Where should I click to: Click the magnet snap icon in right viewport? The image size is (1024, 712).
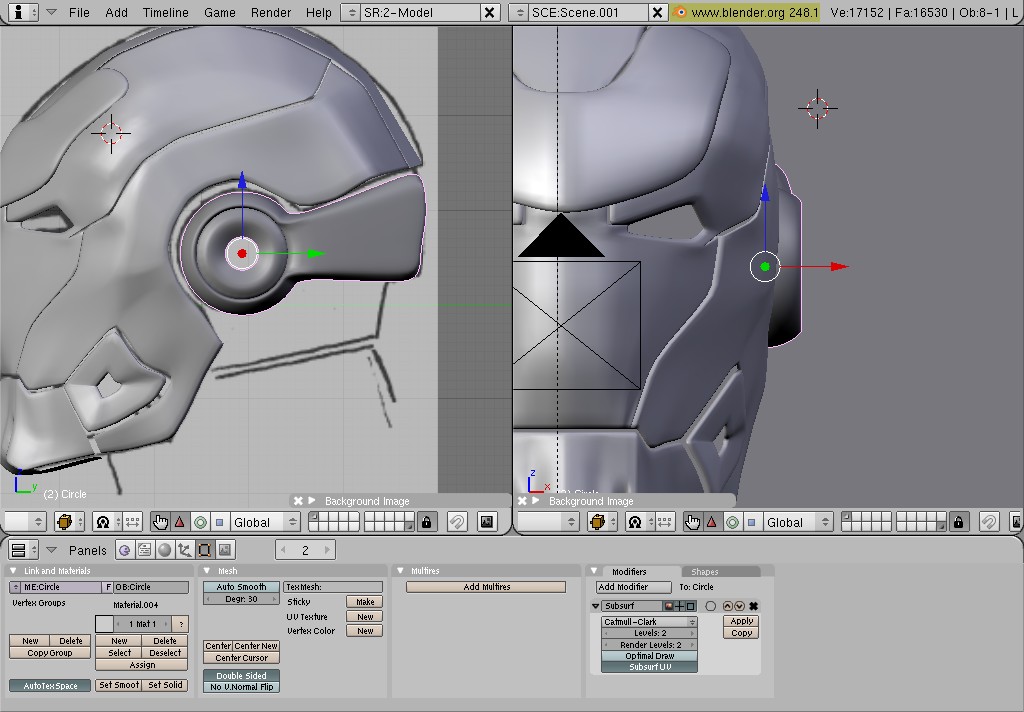[989, 522]
